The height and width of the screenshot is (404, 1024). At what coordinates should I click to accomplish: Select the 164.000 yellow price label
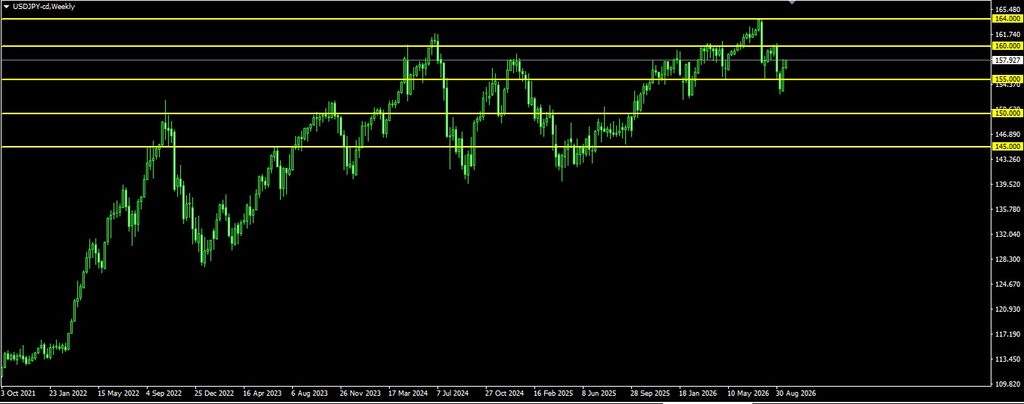(1007, 19)
